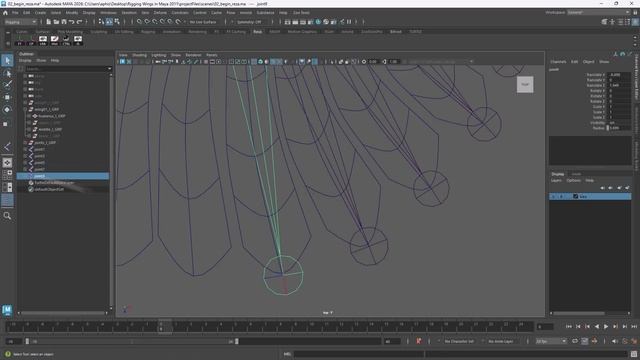This screenshot has width=640, height=360.
Task: Open the frames-per-second dropdown
Action: tap(551, 341)
